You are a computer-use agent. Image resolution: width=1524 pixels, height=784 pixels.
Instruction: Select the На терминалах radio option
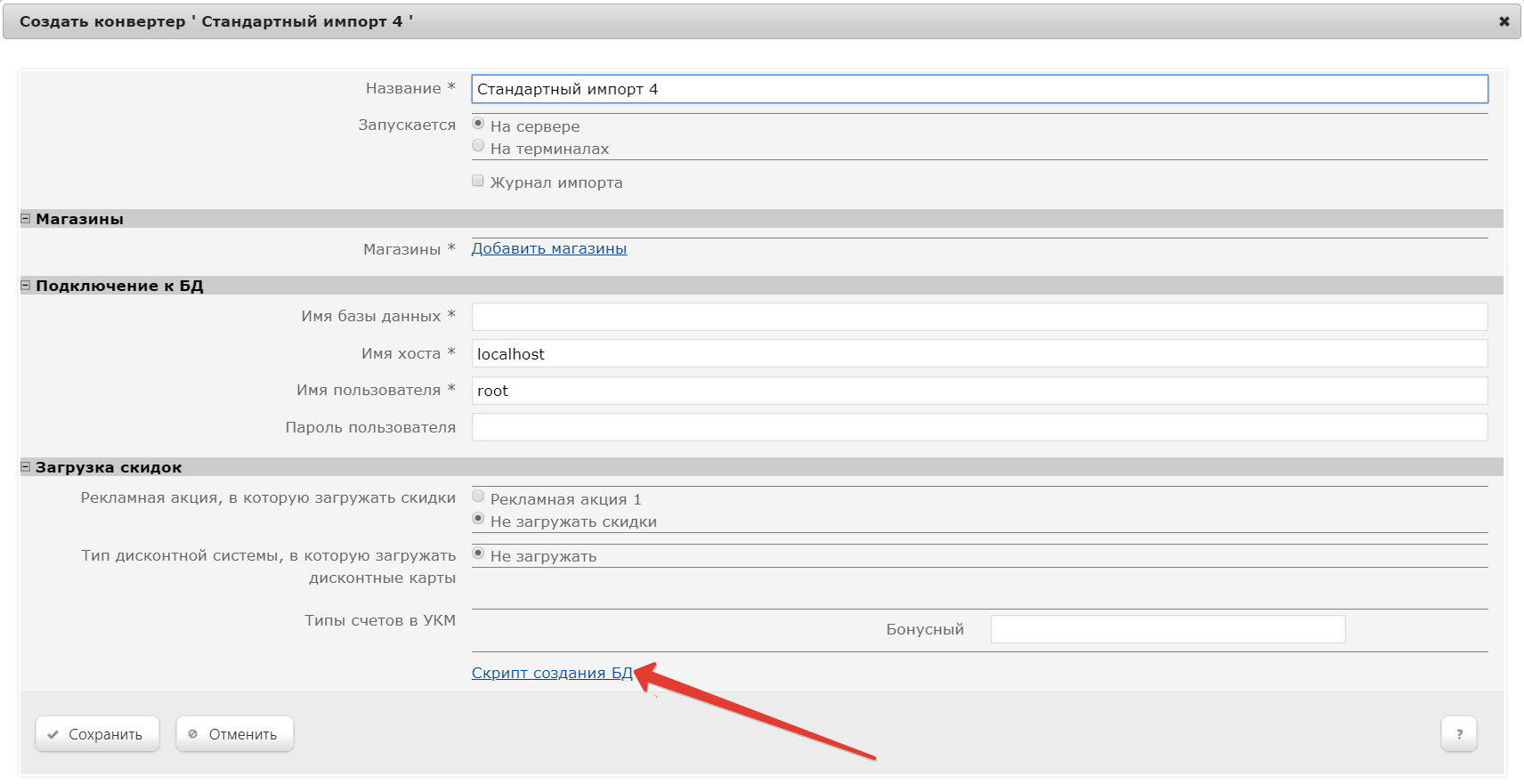point(478,146)
